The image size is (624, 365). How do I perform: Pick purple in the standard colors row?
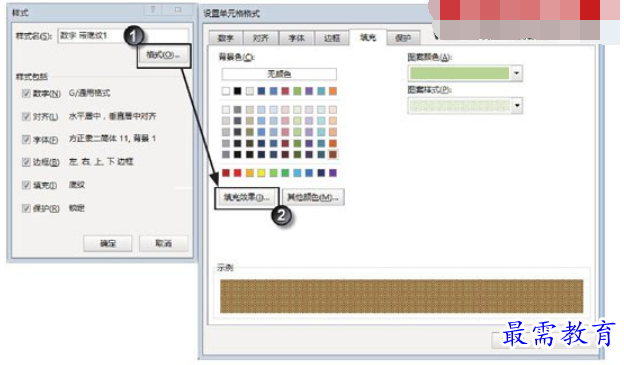[x=333, y=173]
